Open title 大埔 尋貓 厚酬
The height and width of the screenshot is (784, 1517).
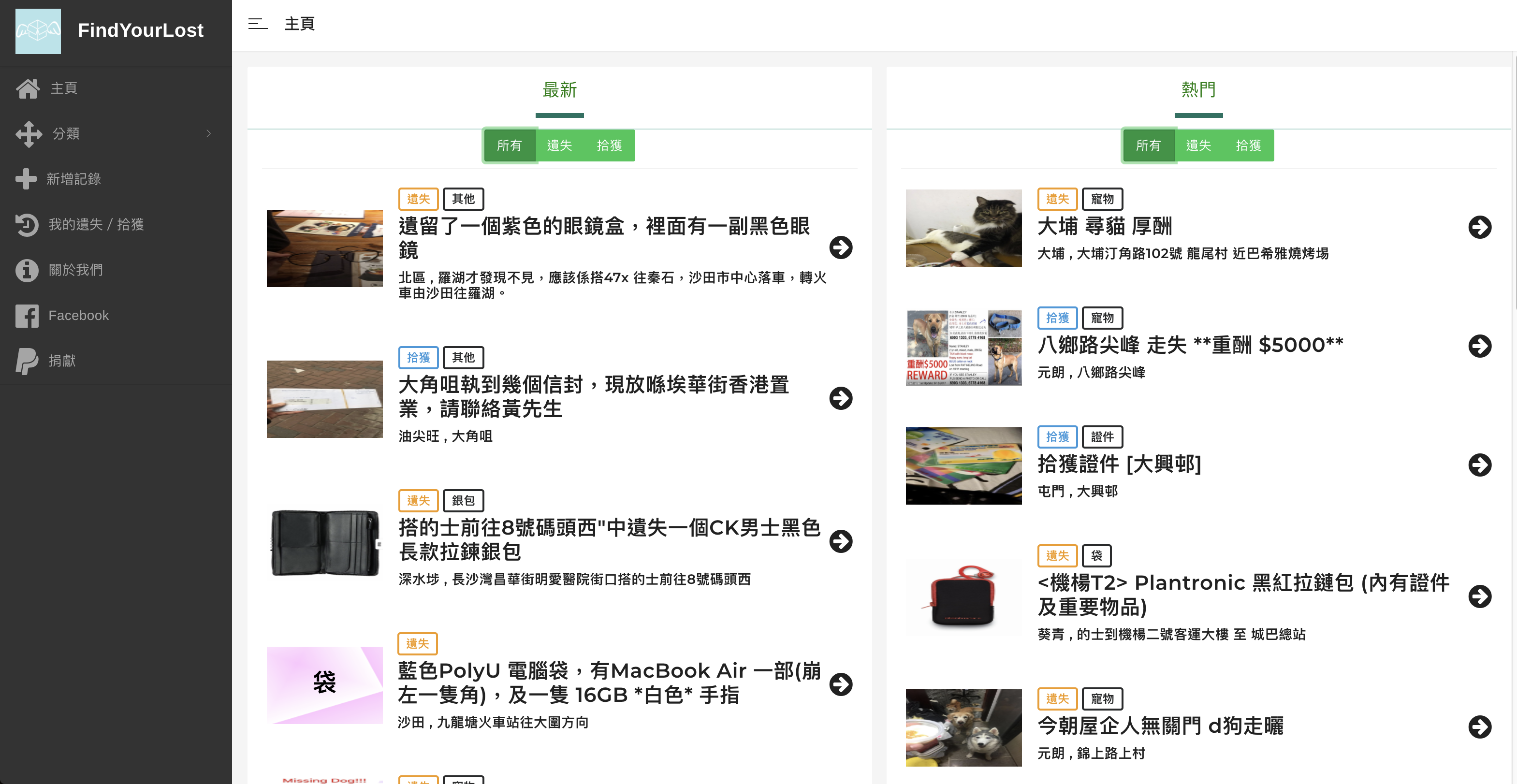(1104, 227)
